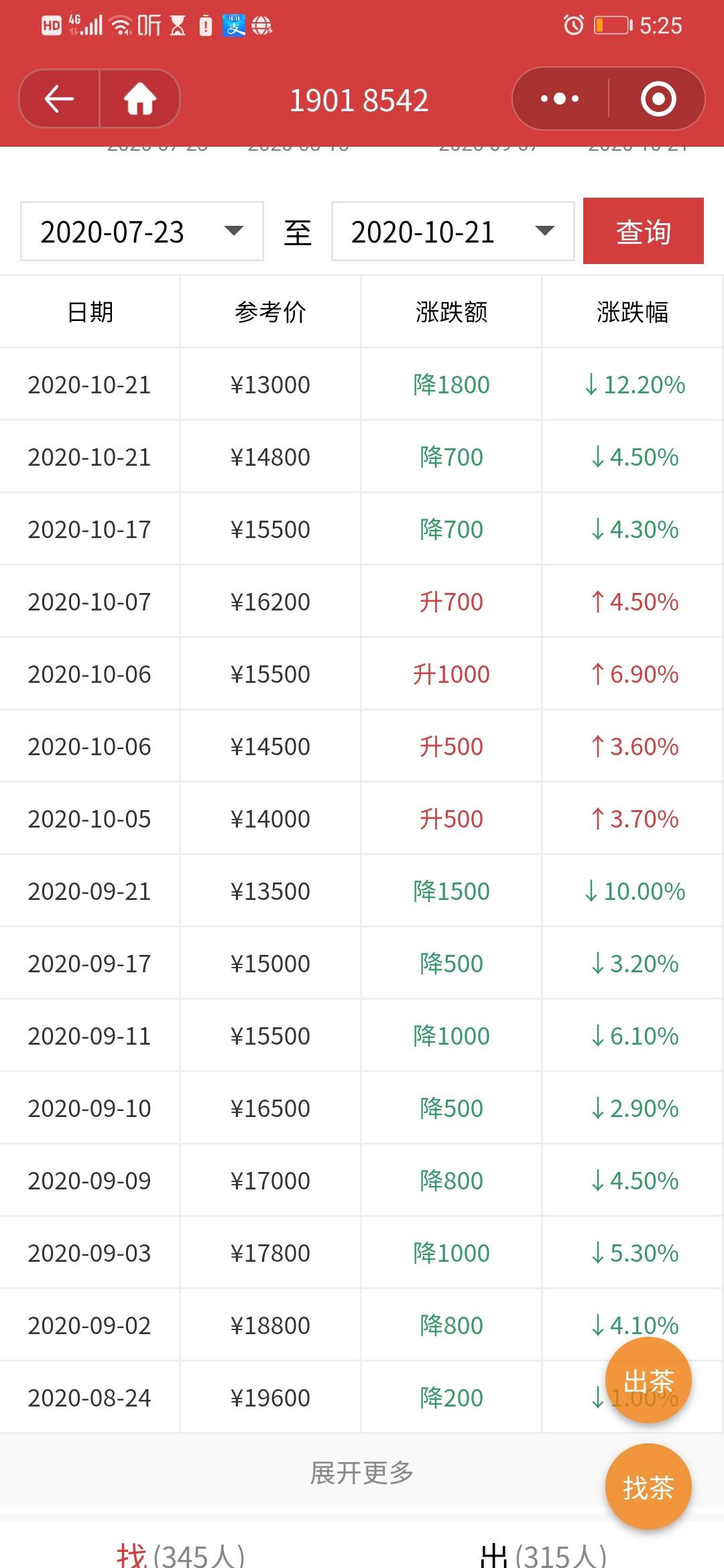Image resolution: width=724 pixels, height=1568 pixels.
Task: Tap the orange 出茶 floating button
Action: (648, 1380)
